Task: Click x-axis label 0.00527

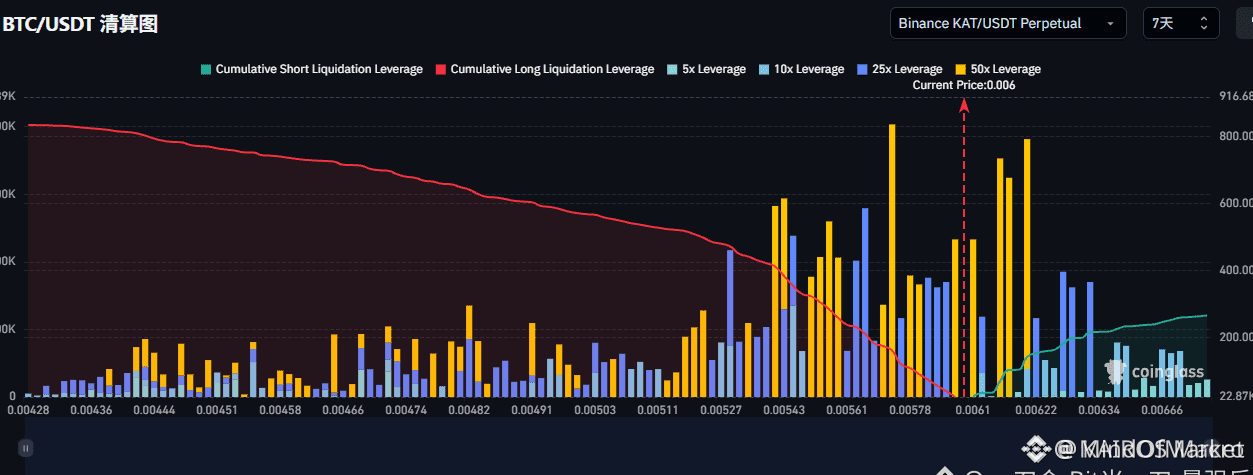Action: coord(721,410)
